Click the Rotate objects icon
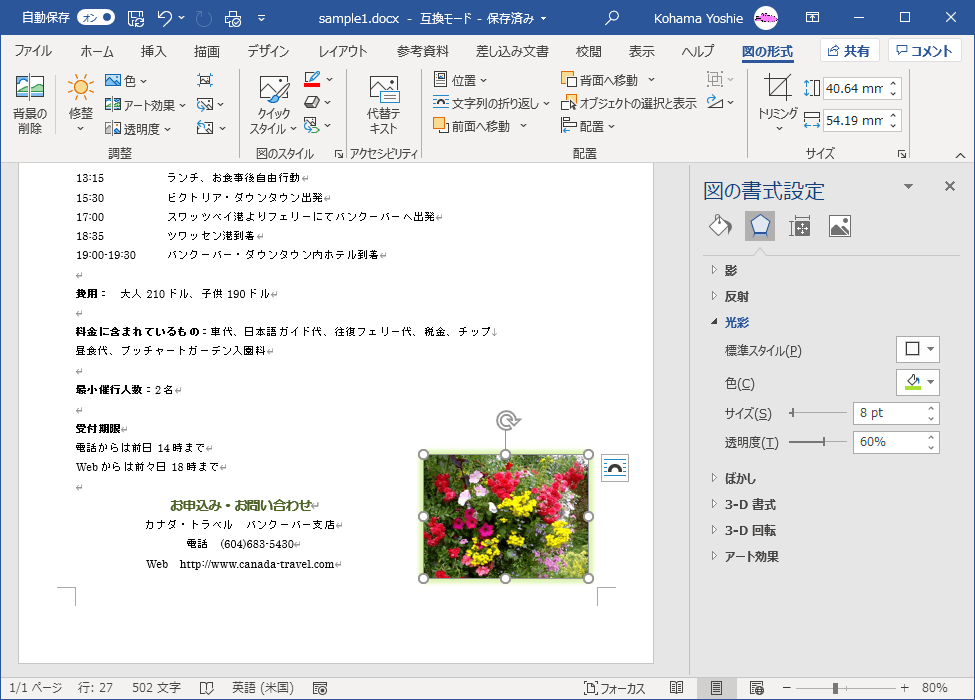The height and width of the screenshot is (700, 975). [715, 103]
